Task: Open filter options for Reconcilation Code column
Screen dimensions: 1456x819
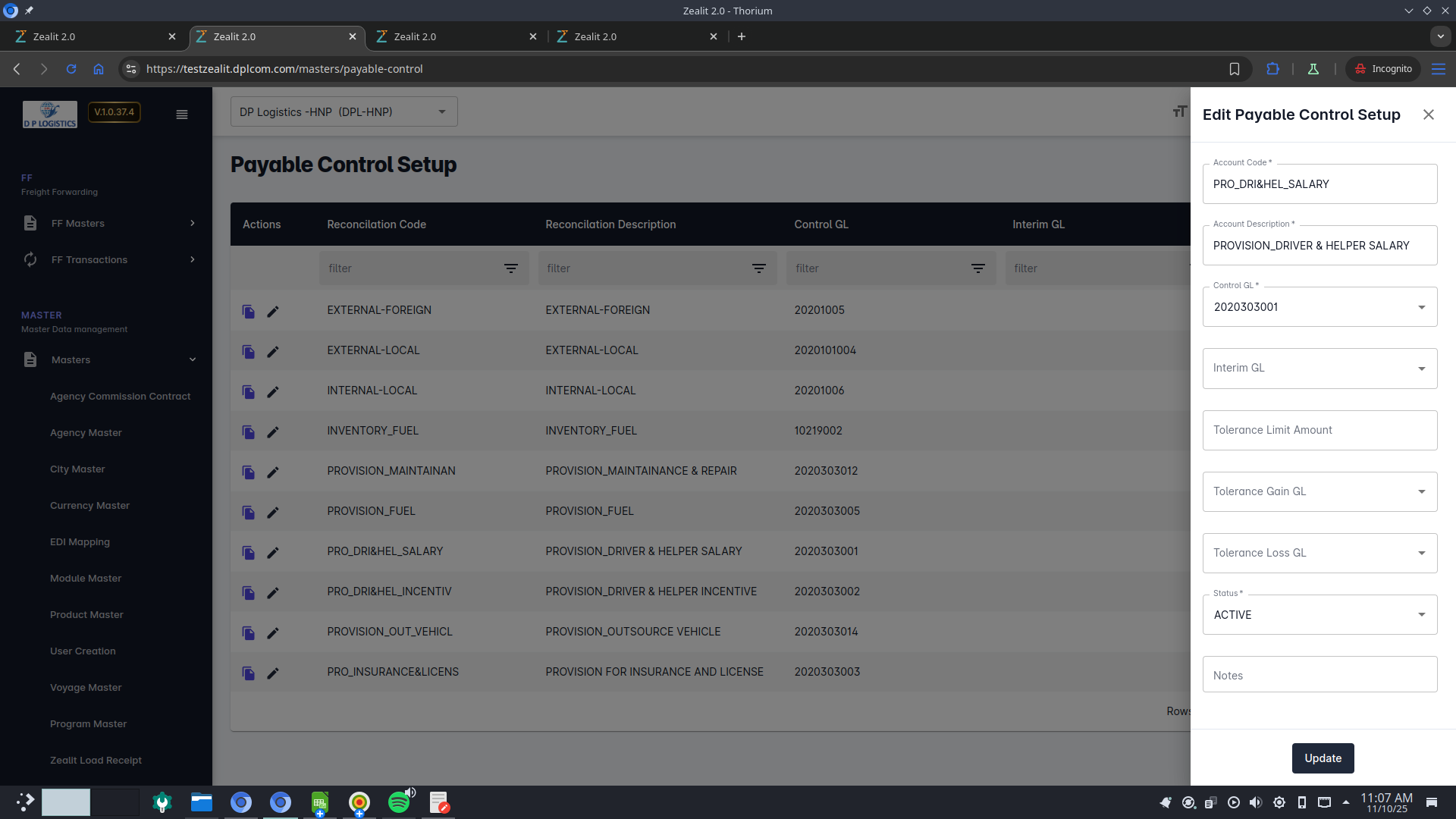Action: coord(511,268)
